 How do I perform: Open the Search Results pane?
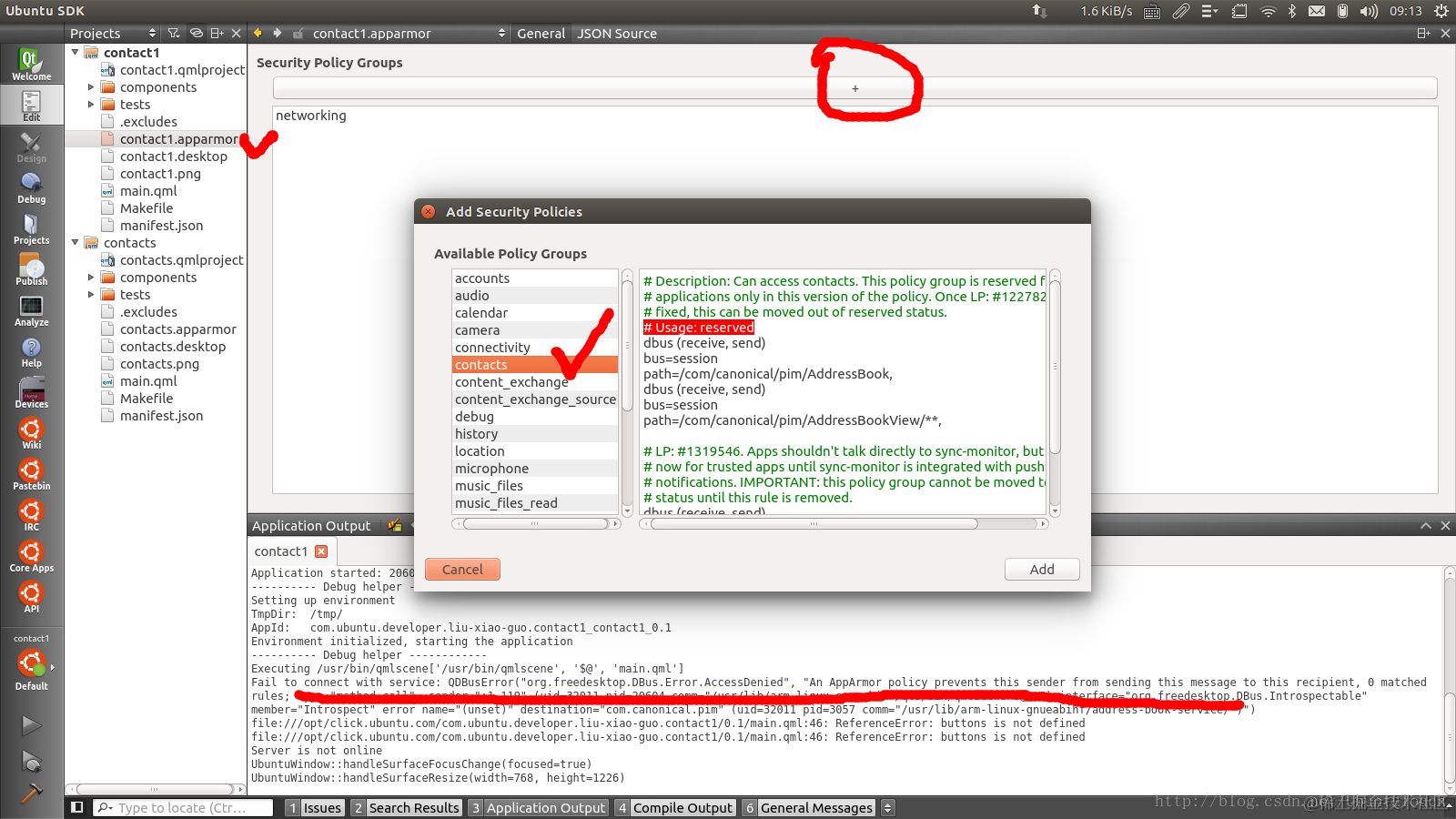point(407,808)
